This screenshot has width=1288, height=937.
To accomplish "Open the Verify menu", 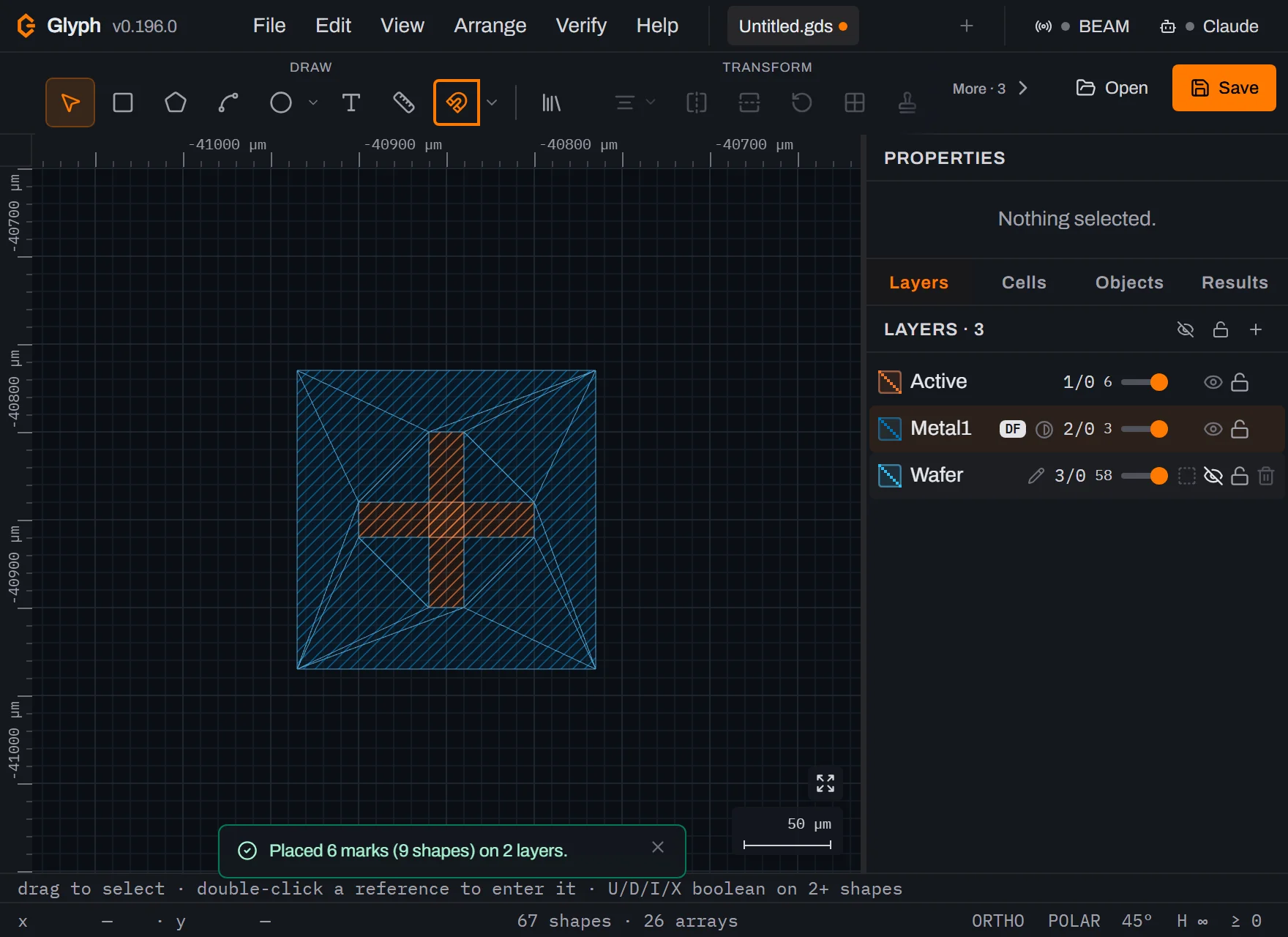I will click(581, 26).
